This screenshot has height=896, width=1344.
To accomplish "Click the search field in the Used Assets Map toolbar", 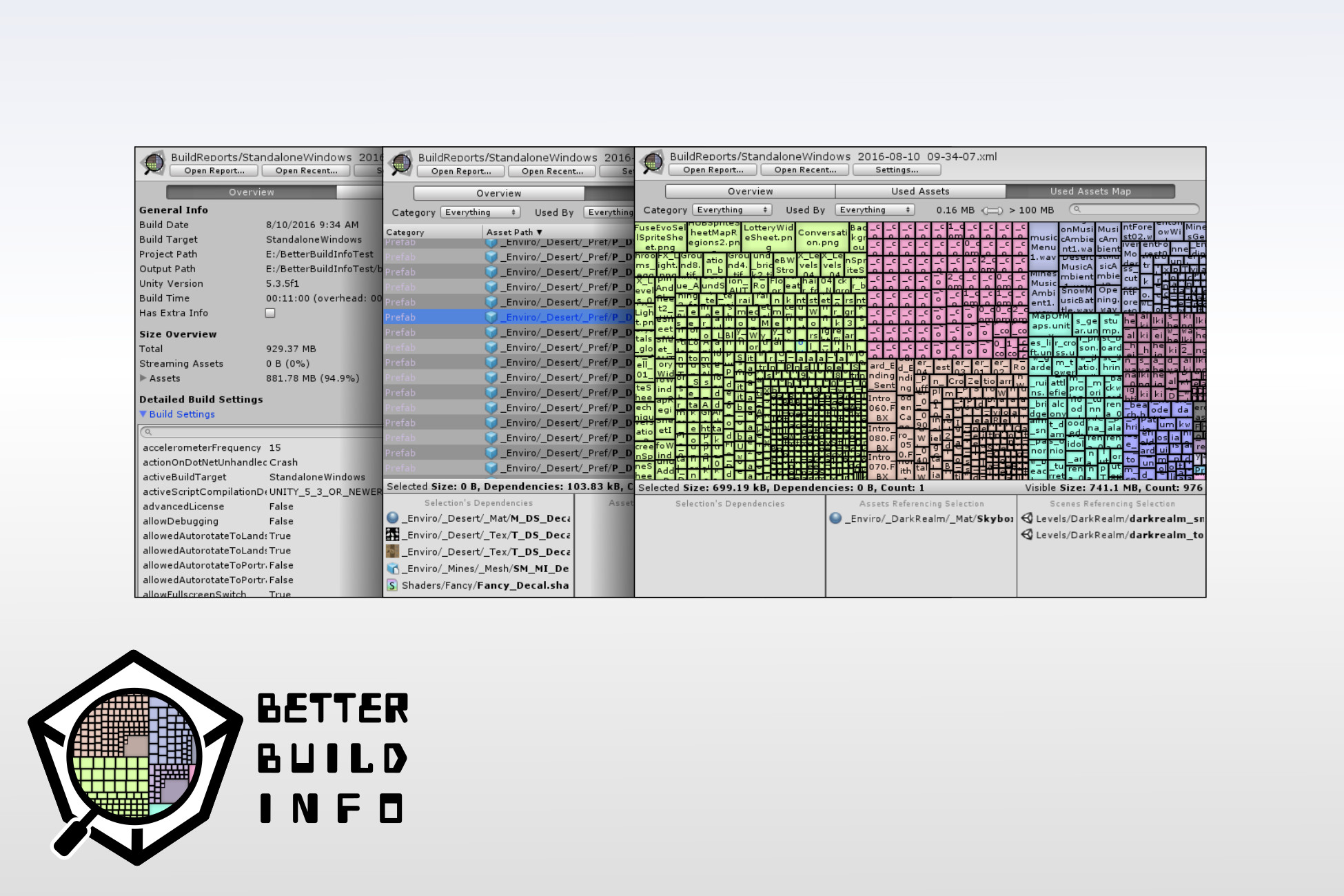I will [1134, 210].
